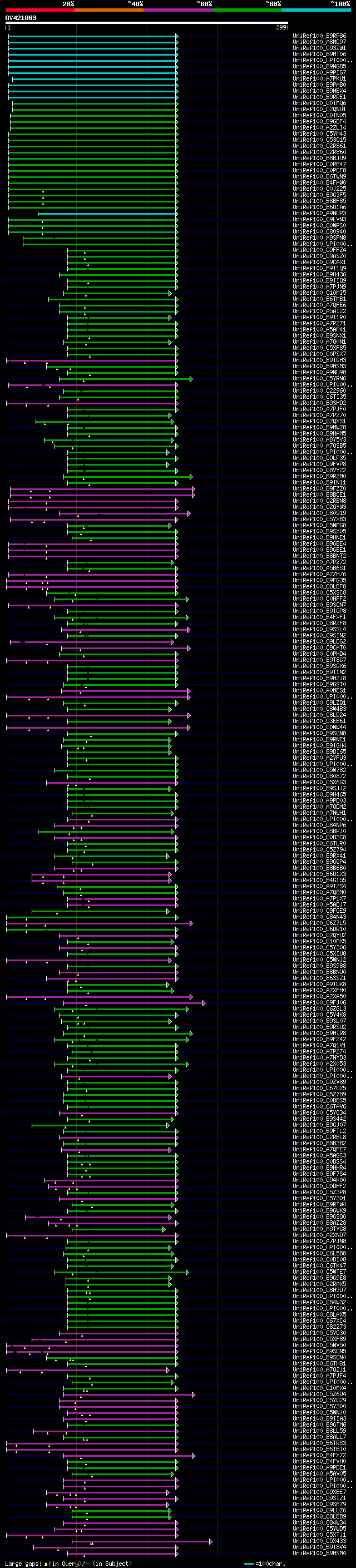The image size is (356, 1568).
Task: Open hit UniRef100_B9RR86
Action: 319,36
